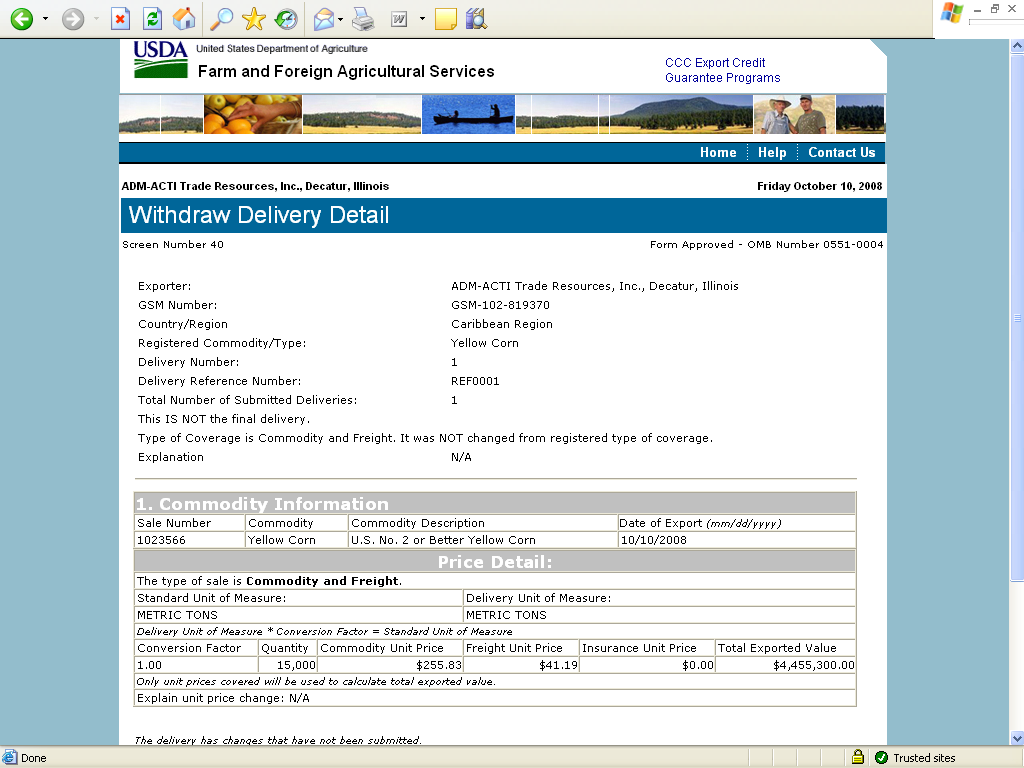Viewport: 1024px width, 768px height.
Task: Click the Mail envelope icon
Action: tap(324, 19)
